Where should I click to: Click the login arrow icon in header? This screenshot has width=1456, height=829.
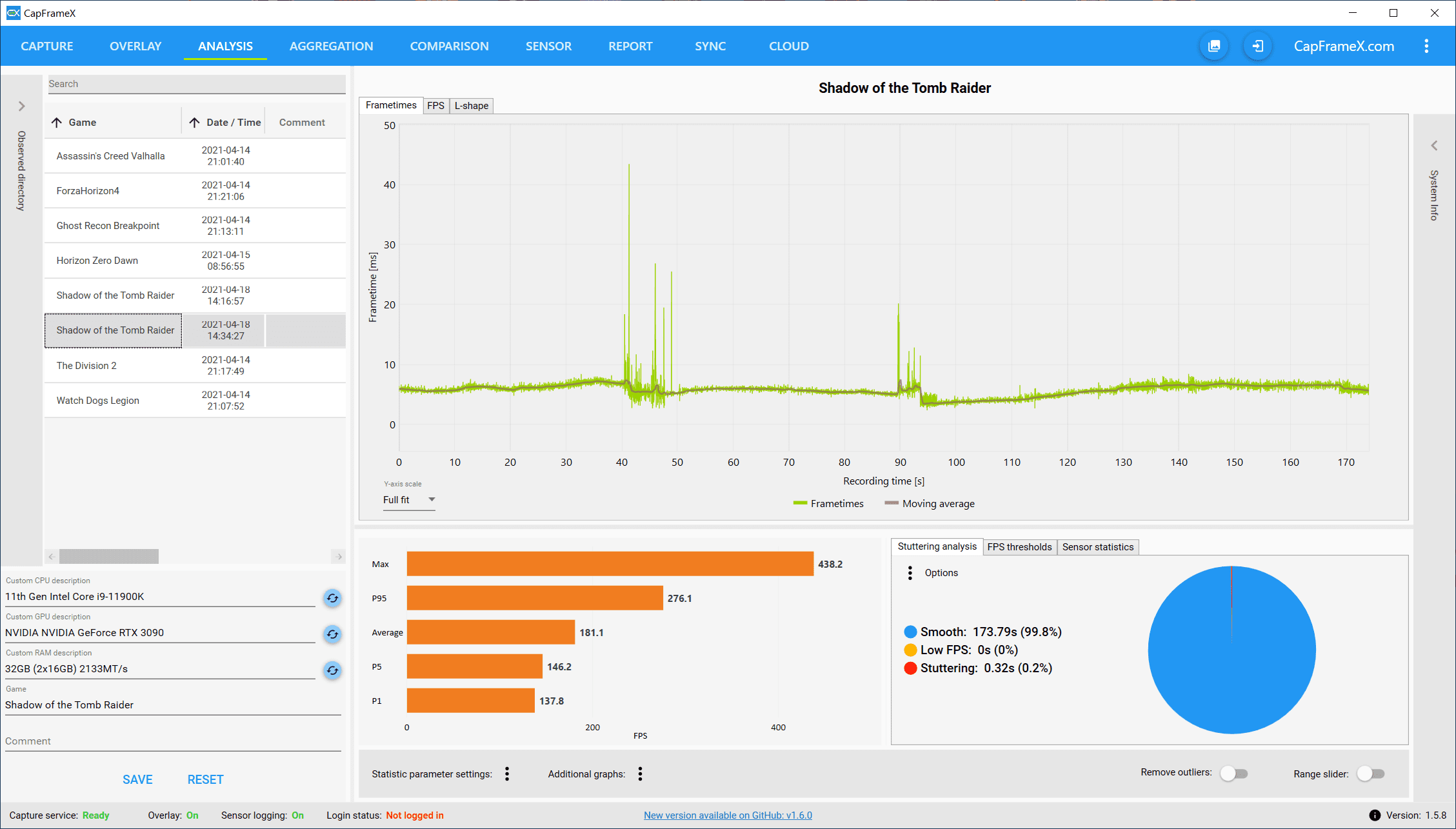coord(1257,46)
